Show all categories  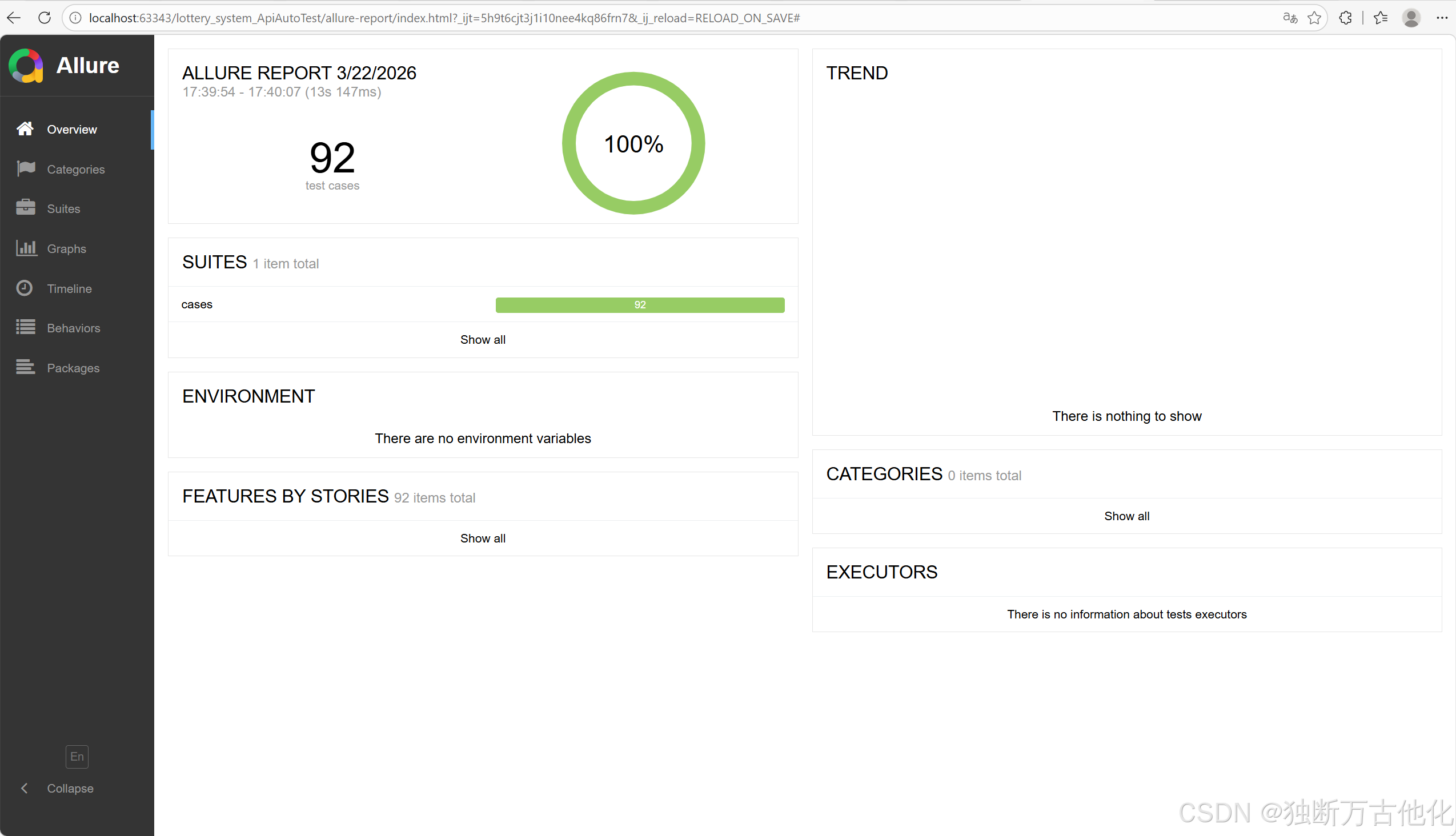(x=1126, y=516)
